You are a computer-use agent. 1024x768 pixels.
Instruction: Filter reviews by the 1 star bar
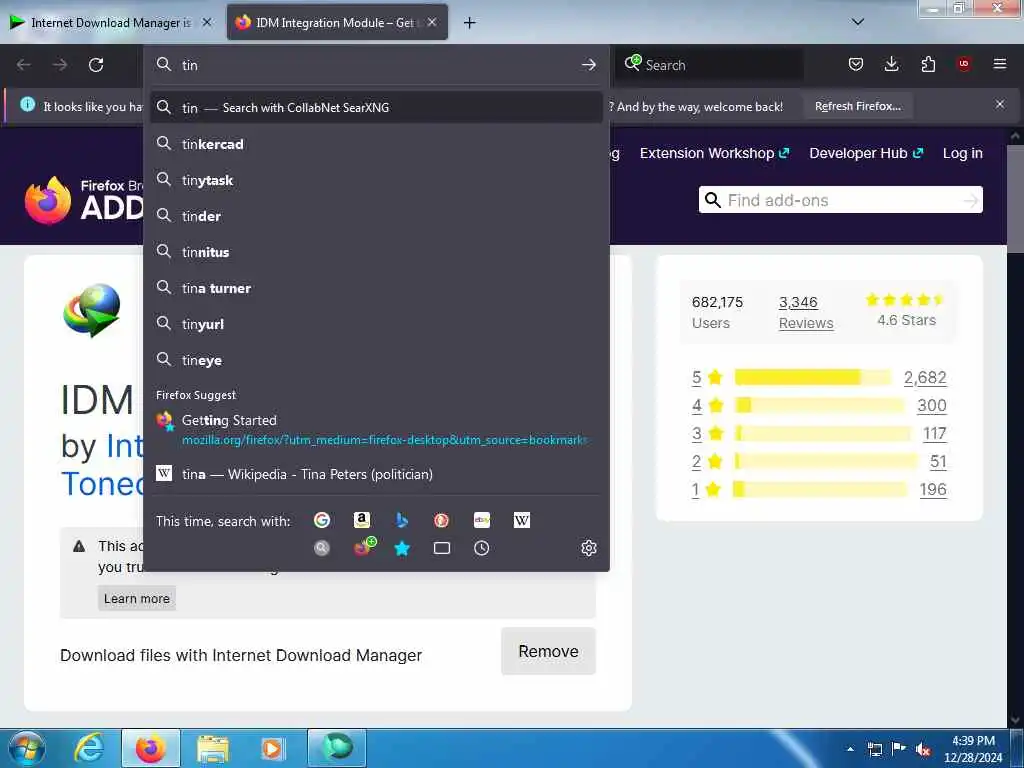(820, 489)
